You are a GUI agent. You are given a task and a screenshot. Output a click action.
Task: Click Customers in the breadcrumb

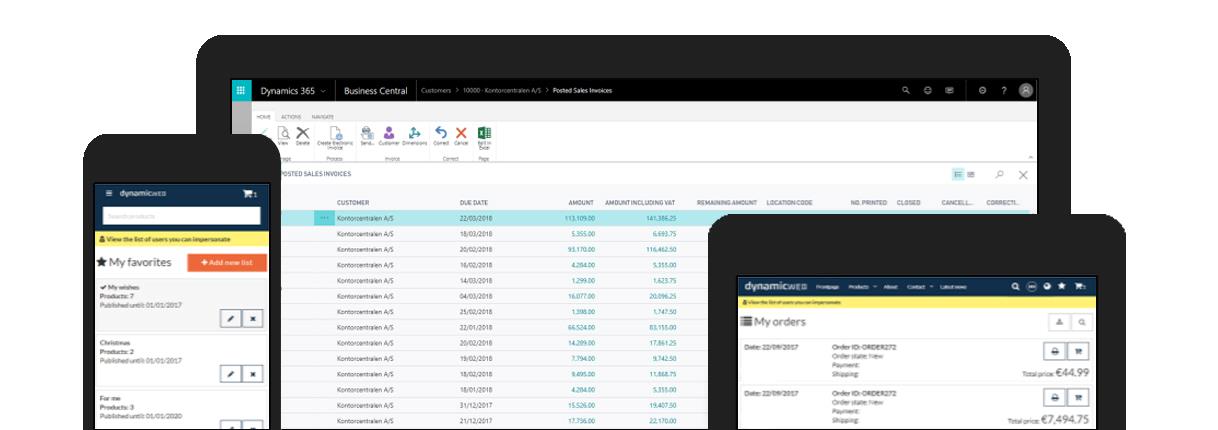(x=436, y=91)
